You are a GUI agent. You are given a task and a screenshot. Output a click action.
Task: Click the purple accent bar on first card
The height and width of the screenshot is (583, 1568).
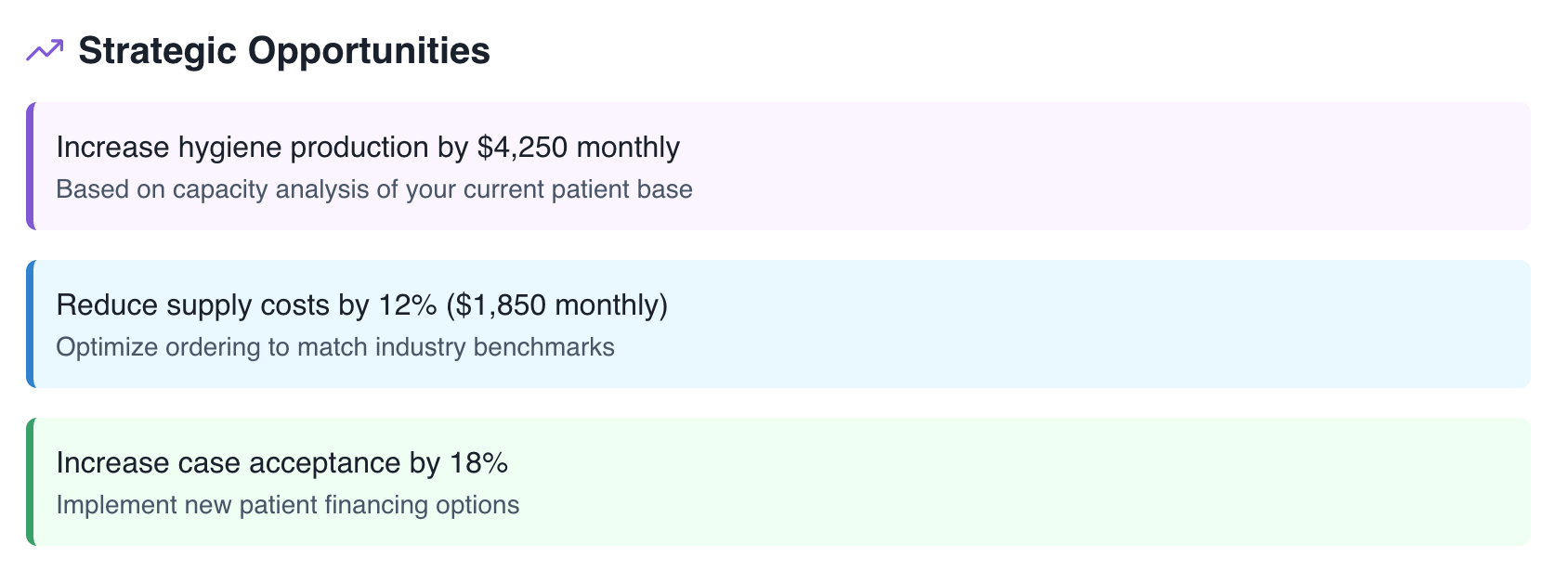pos(31,166)
